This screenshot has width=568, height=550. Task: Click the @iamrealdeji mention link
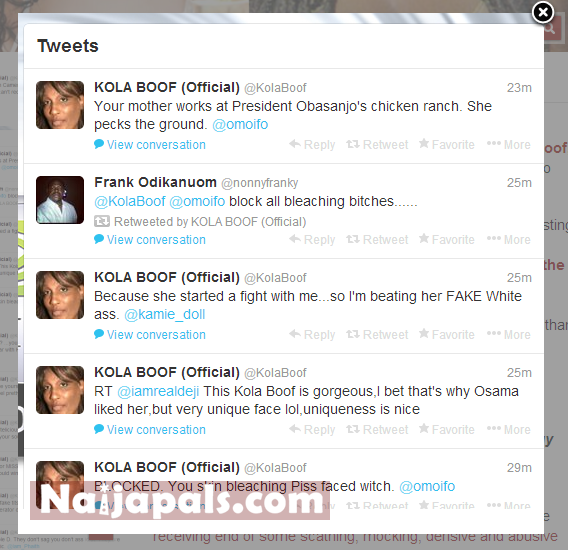[158, 391]
